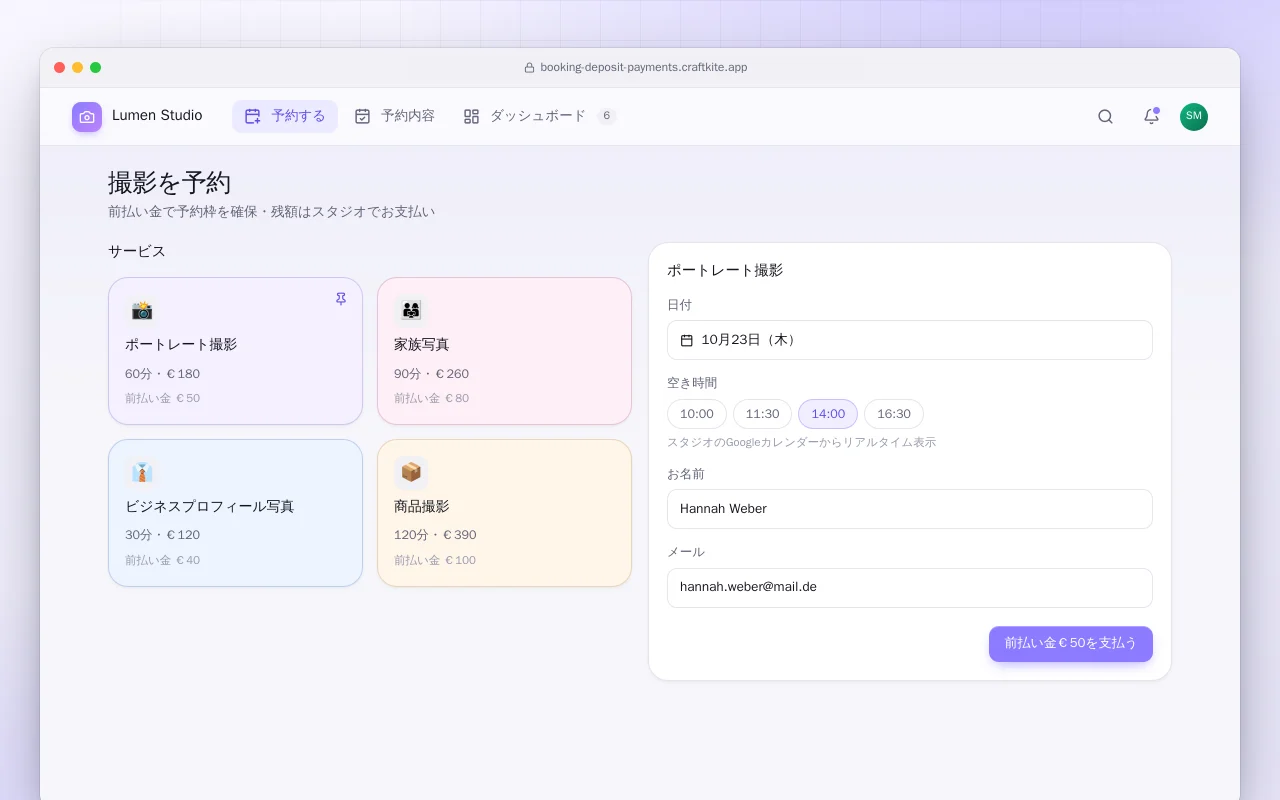Click the booking-deposit-payments.craftkite.app address text
This screenshot has width=1280, height=800.
tap(644, 68)
